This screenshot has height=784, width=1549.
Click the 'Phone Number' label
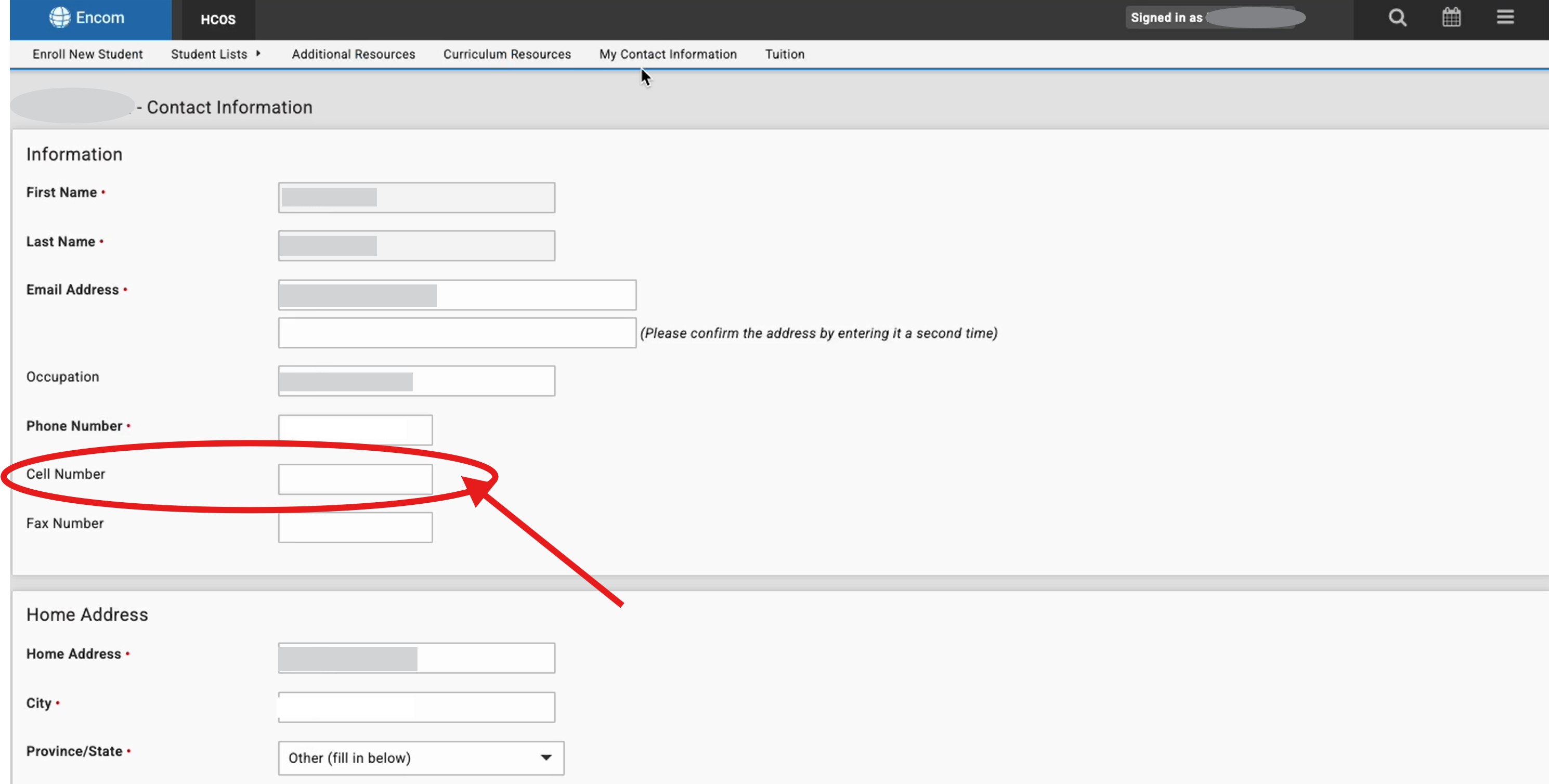coord(74,426)
